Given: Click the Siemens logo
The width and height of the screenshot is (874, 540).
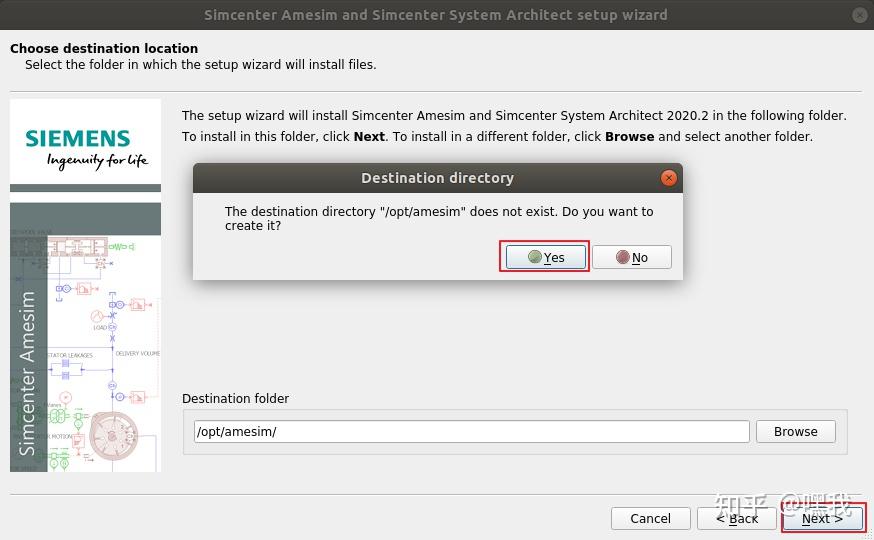Looking at the screenshot, I should point(78,138).
